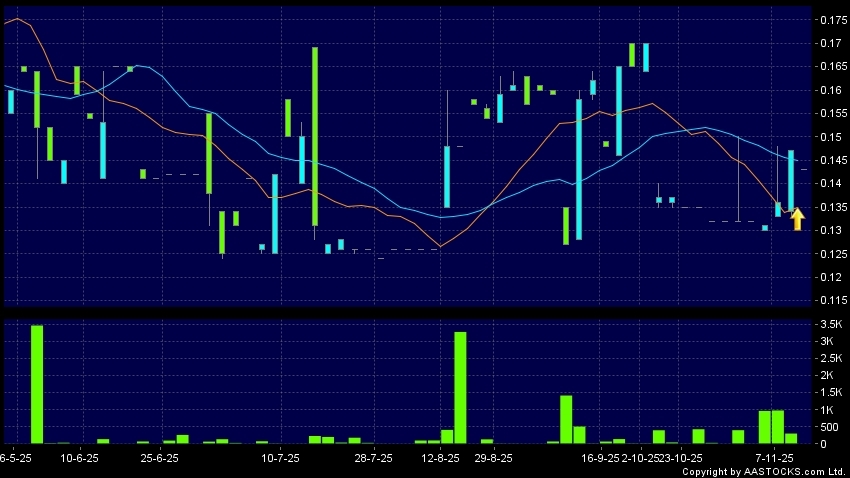Select the tall volume bar above 12-8-25
The width and height of the screenshot is (850, 478).
click(x=461, y=387)
